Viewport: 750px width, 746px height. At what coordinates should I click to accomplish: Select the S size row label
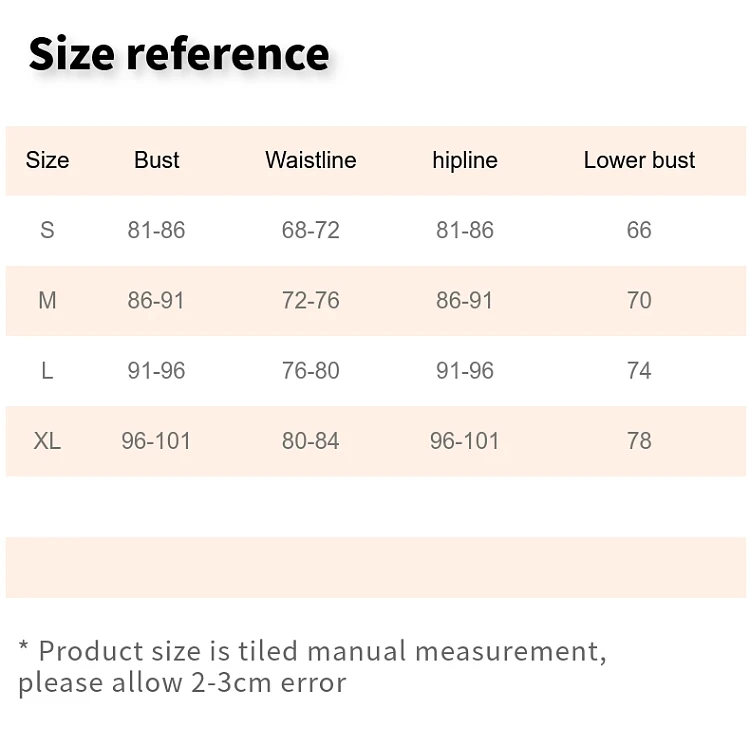point(47,230)
